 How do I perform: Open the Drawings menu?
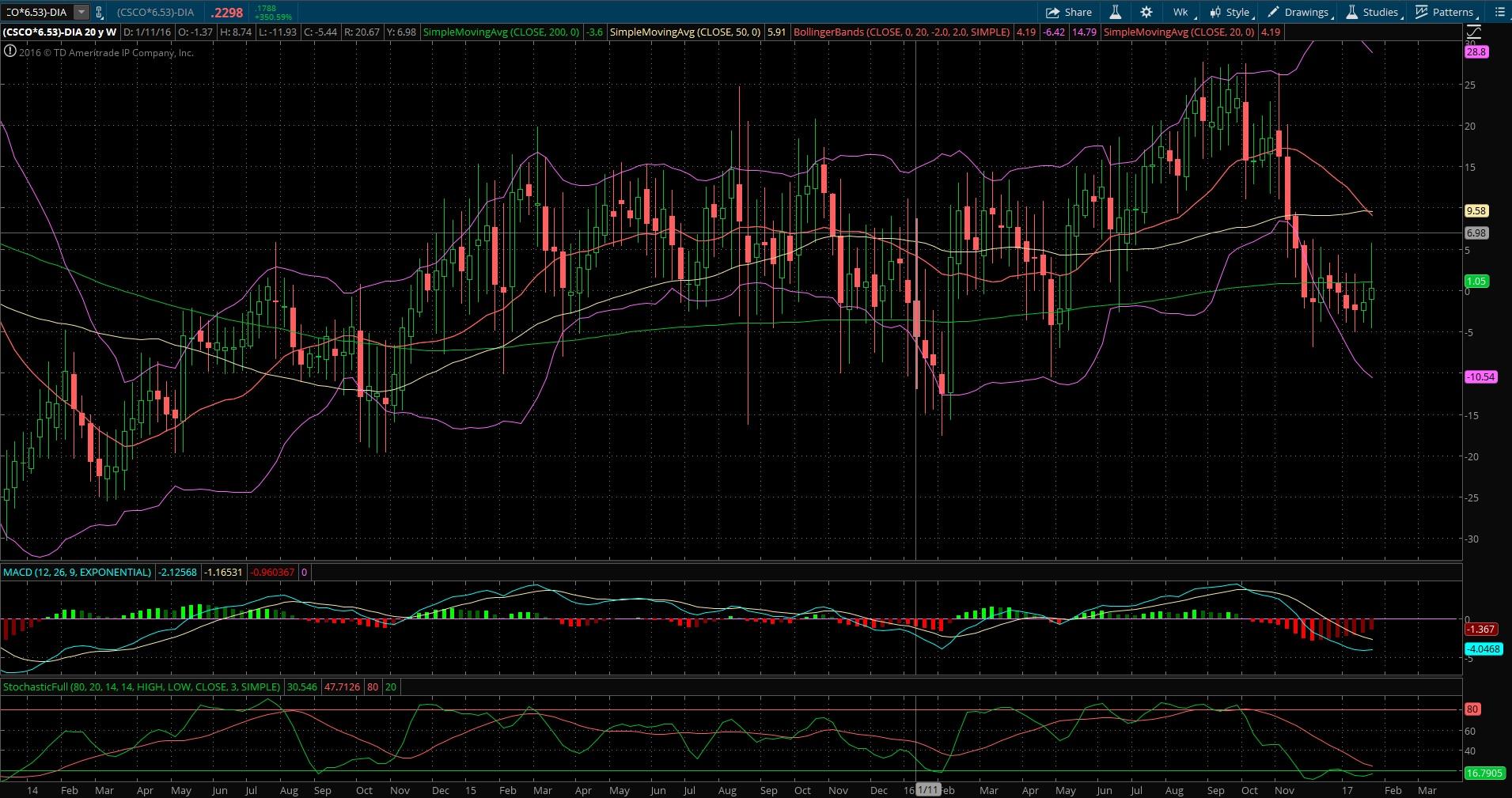click(x=1298, y=12)
